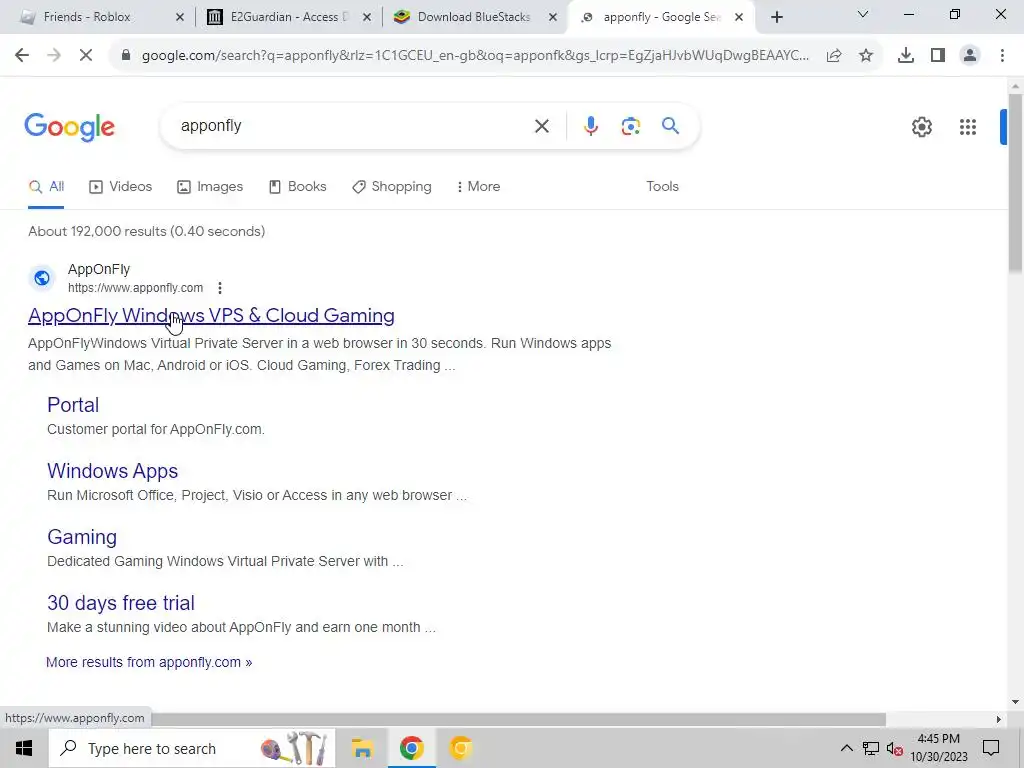1024x768 pixels.
Task: Open the Windows Apps sitelink
Action: (x=112, y=471)
